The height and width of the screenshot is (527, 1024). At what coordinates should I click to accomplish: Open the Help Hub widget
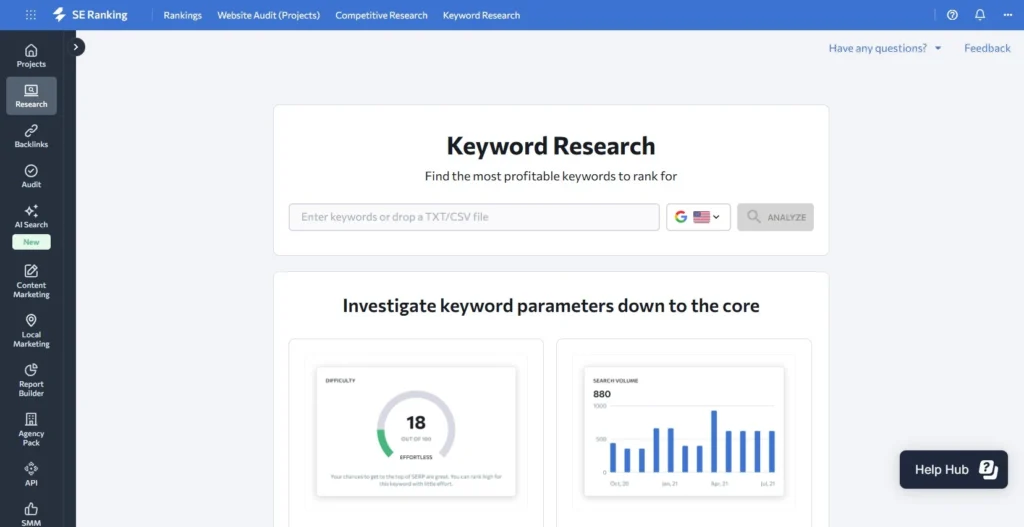(953, 470)
